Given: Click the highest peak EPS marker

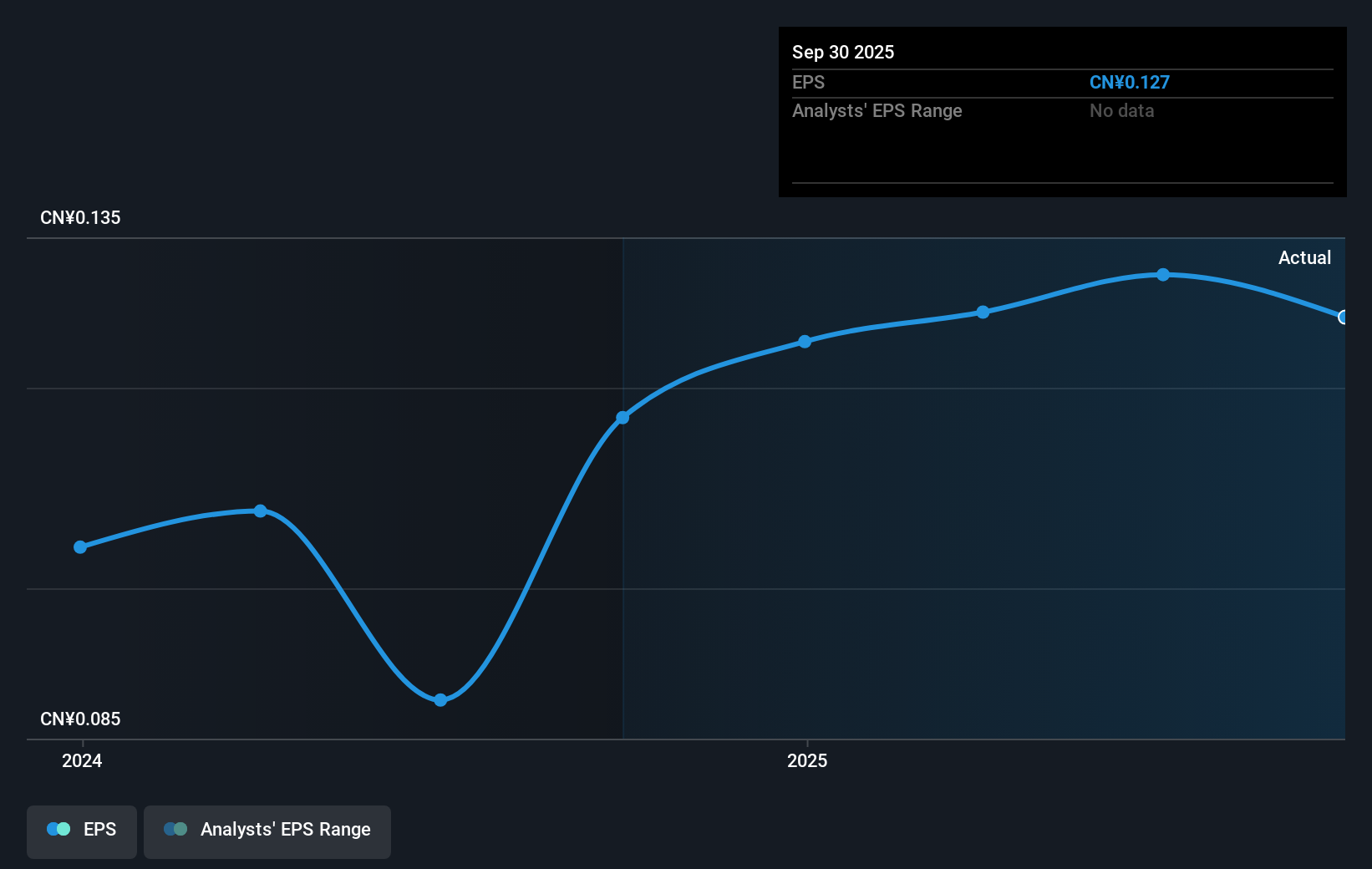Looking at the screenshot, I should click(x=1162, y=274).
